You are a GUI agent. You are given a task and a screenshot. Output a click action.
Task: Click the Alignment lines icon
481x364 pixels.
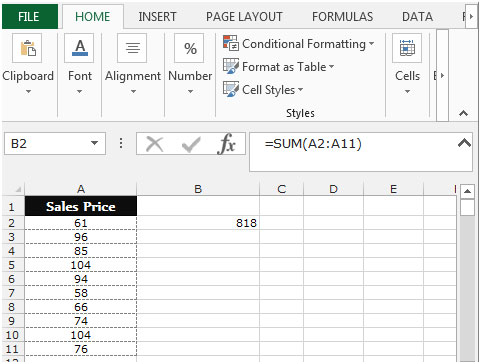(x=132, y=48)
